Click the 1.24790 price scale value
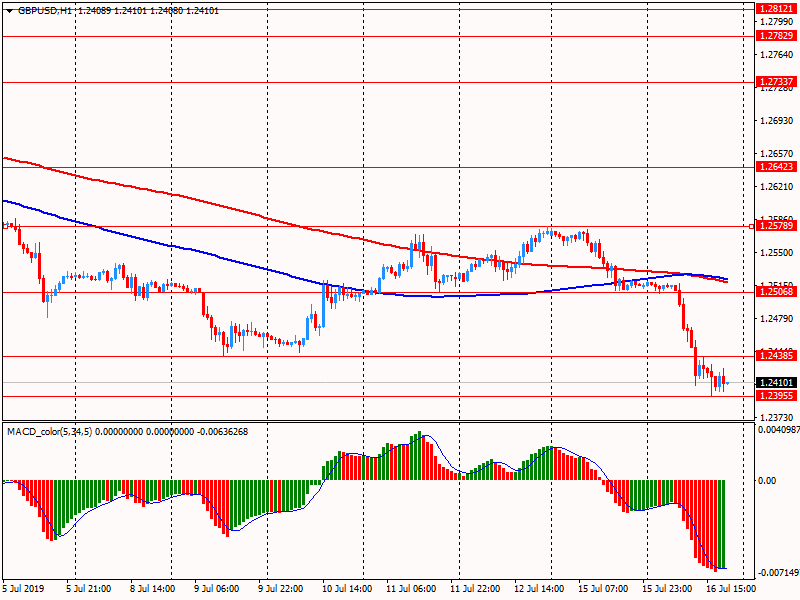This screenshot has width=800, height=600. pos(777,319)
